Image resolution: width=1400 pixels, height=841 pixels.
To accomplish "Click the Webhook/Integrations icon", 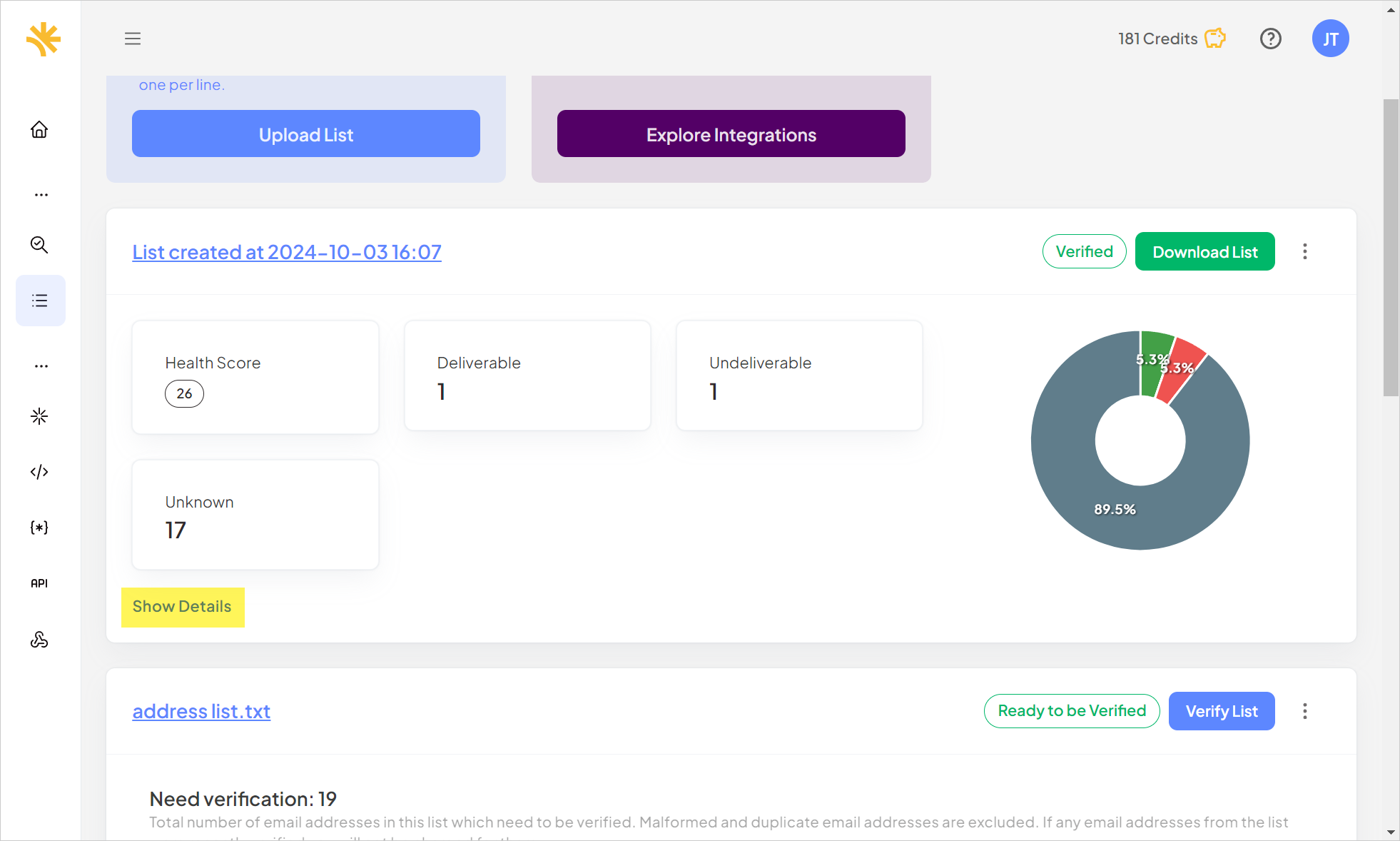I will coord(40,638).
